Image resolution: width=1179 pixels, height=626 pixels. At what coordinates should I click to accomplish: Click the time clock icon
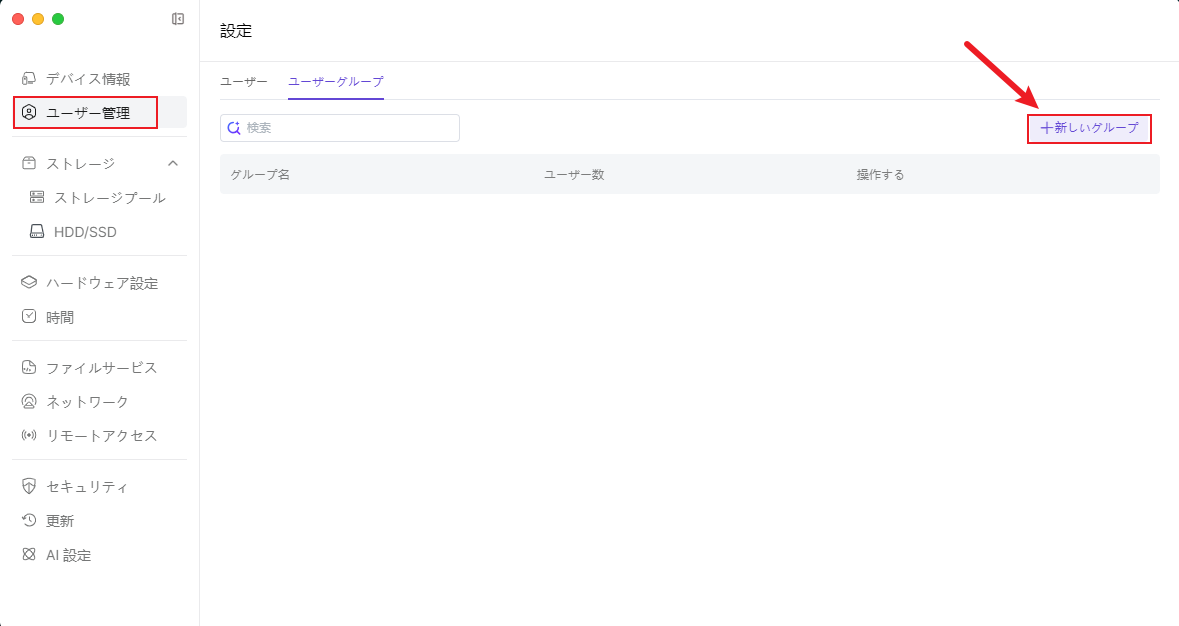[29, 317]
